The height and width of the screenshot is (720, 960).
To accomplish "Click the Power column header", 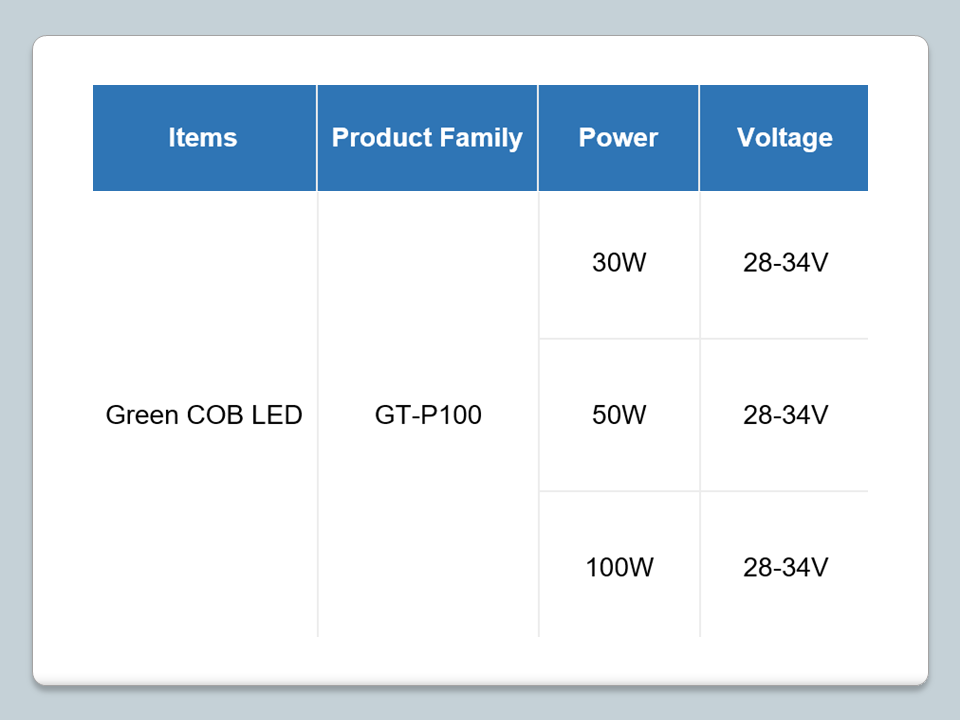I will click(x=618, y=138).
